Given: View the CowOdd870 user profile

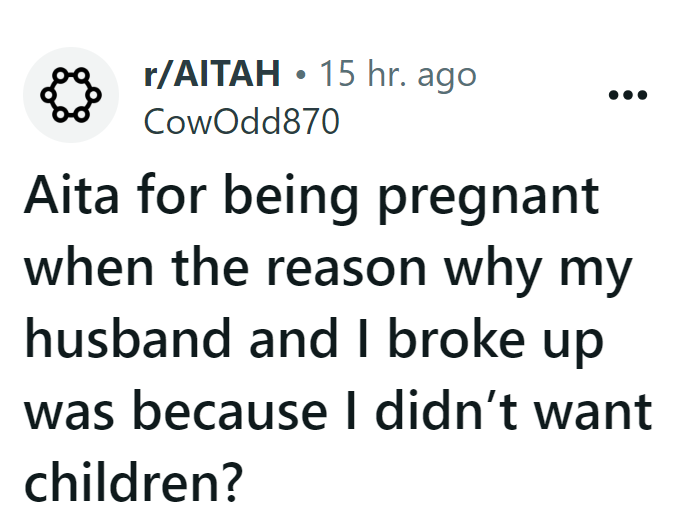Looking at the screenshot, I should point(242,121).
